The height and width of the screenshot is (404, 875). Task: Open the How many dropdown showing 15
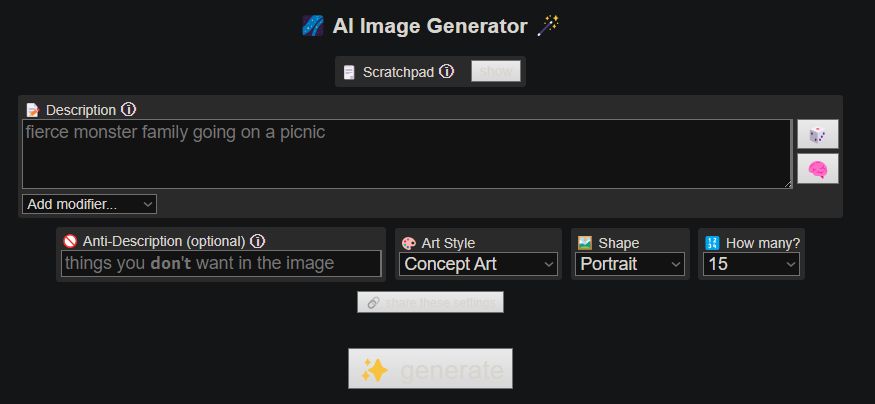tap(752, 264)
